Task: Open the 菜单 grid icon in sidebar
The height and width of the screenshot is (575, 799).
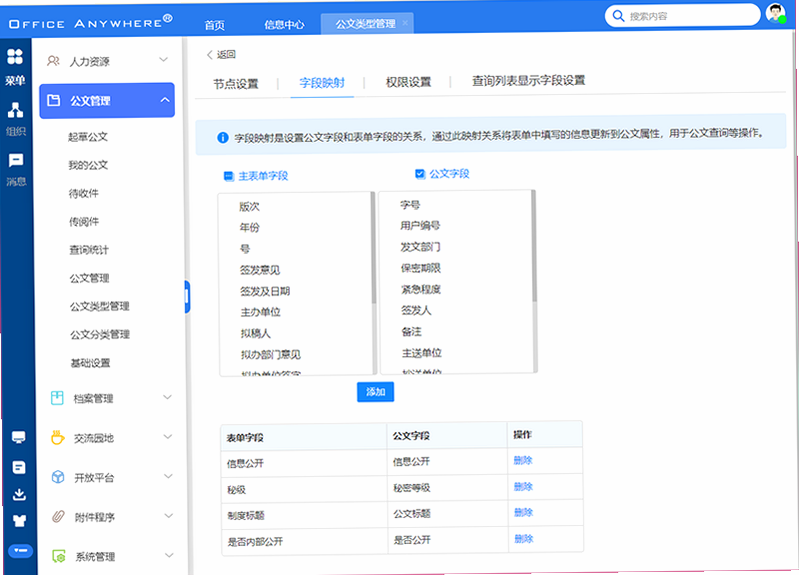Action: click(x=15, y=57)
